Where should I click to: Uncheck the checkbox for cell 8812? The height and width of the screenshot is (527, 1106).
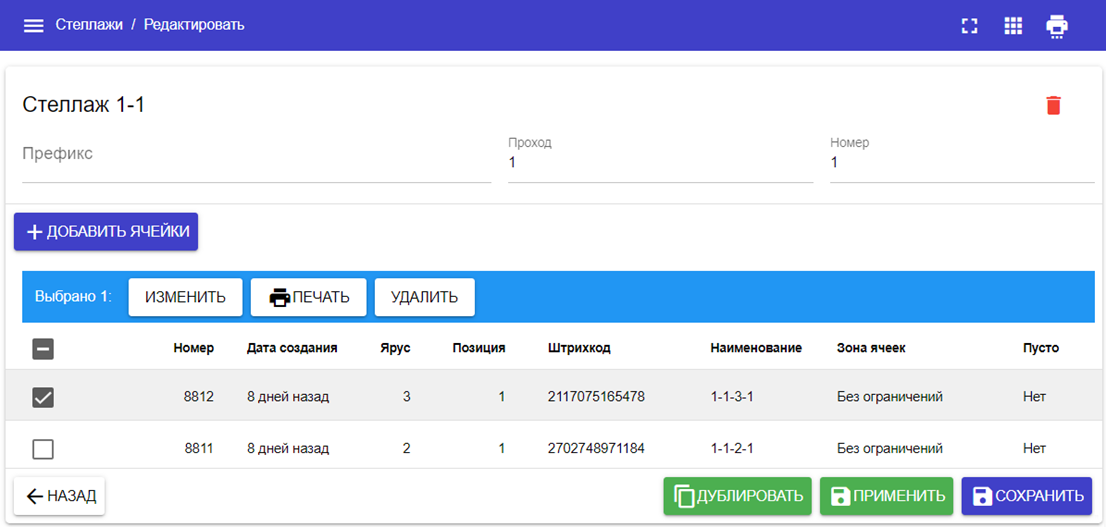click(43, 397)
